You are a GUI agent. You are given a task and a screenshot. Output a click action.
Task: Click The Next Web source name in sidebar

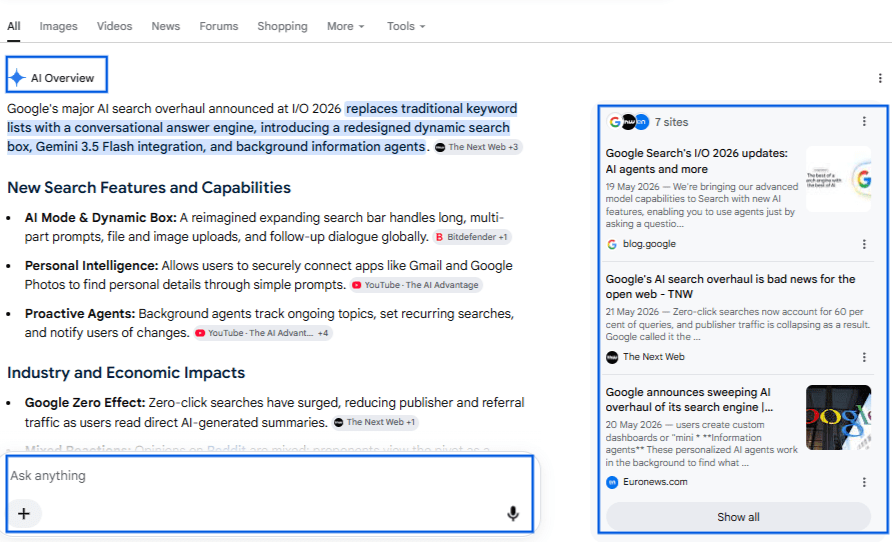click(x=654, y=357)
